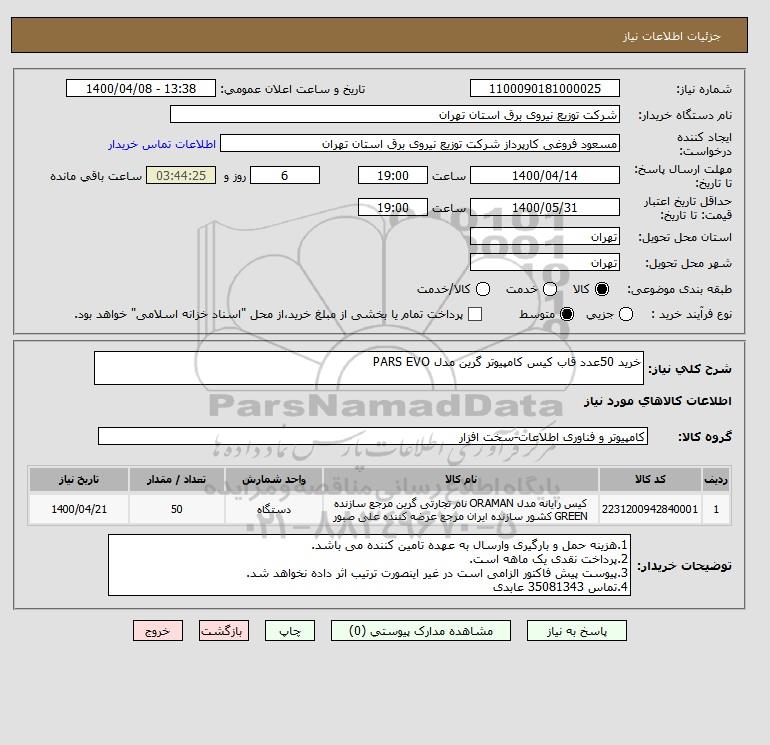Click the remaining days field showing 6

coord(285,175)
